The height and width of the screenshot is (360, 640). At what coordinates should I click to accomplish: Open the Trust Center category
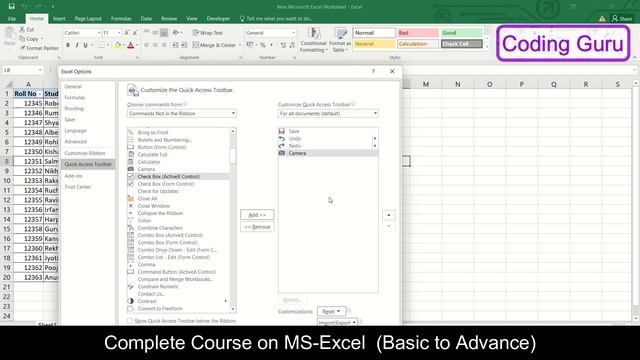[78, 187]
